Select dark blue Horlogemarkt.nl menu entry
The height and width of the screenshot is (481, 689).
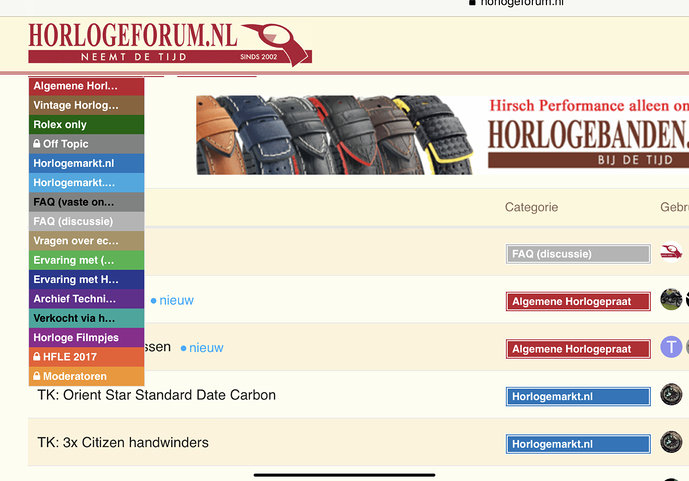(x=86, y=163)
